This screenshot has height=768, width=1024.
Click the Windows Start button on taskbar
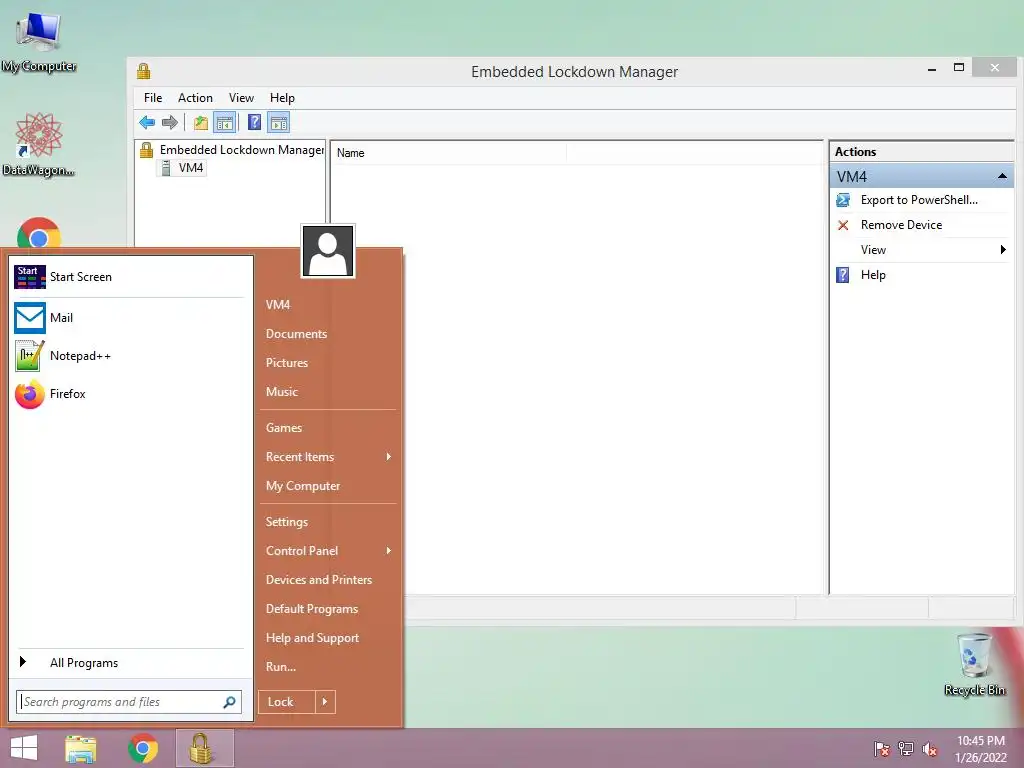[x=24, y=748]
